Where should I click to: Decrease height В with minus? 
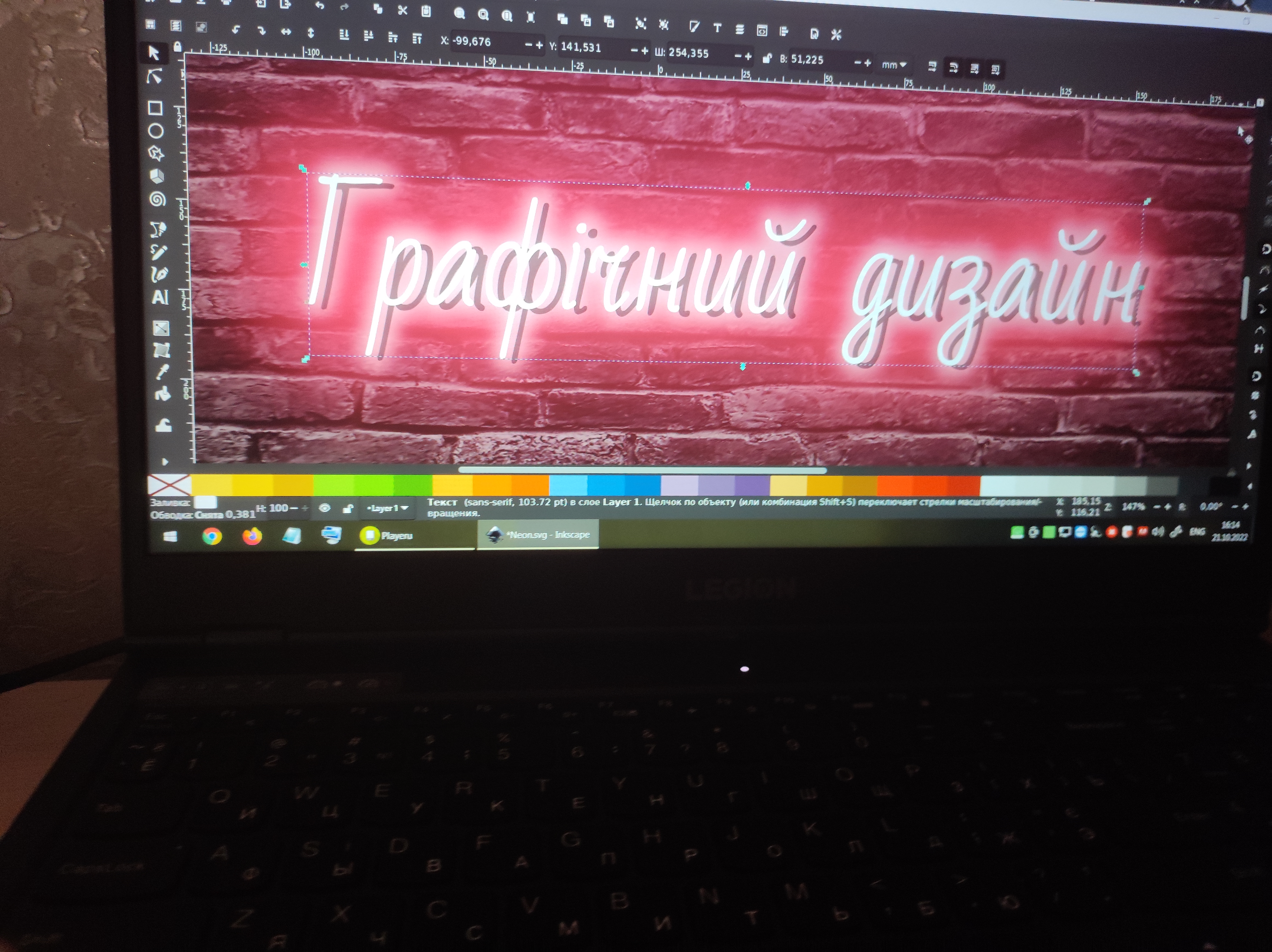(x=858, y=62)
